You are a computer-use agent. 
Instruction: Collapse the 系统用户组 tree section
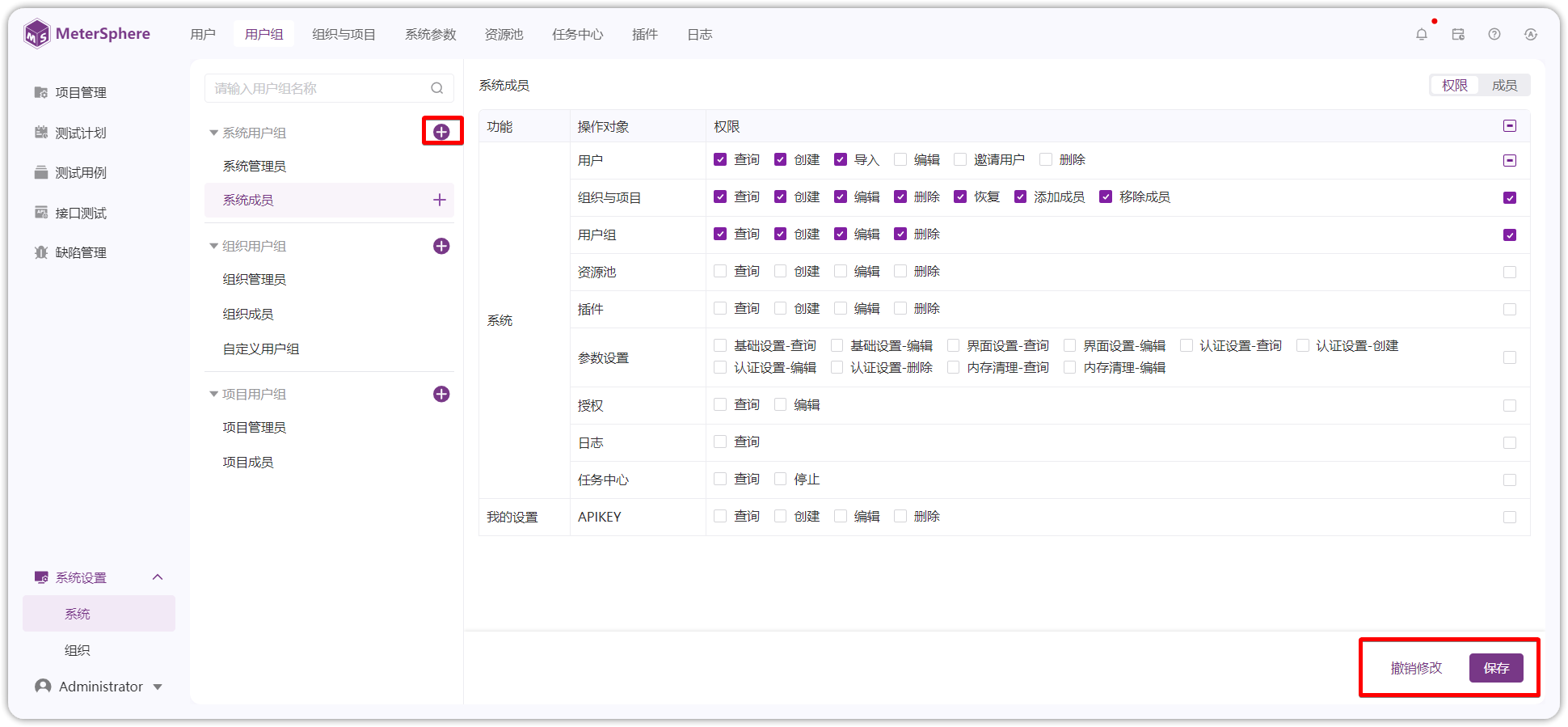pos(213,133)
